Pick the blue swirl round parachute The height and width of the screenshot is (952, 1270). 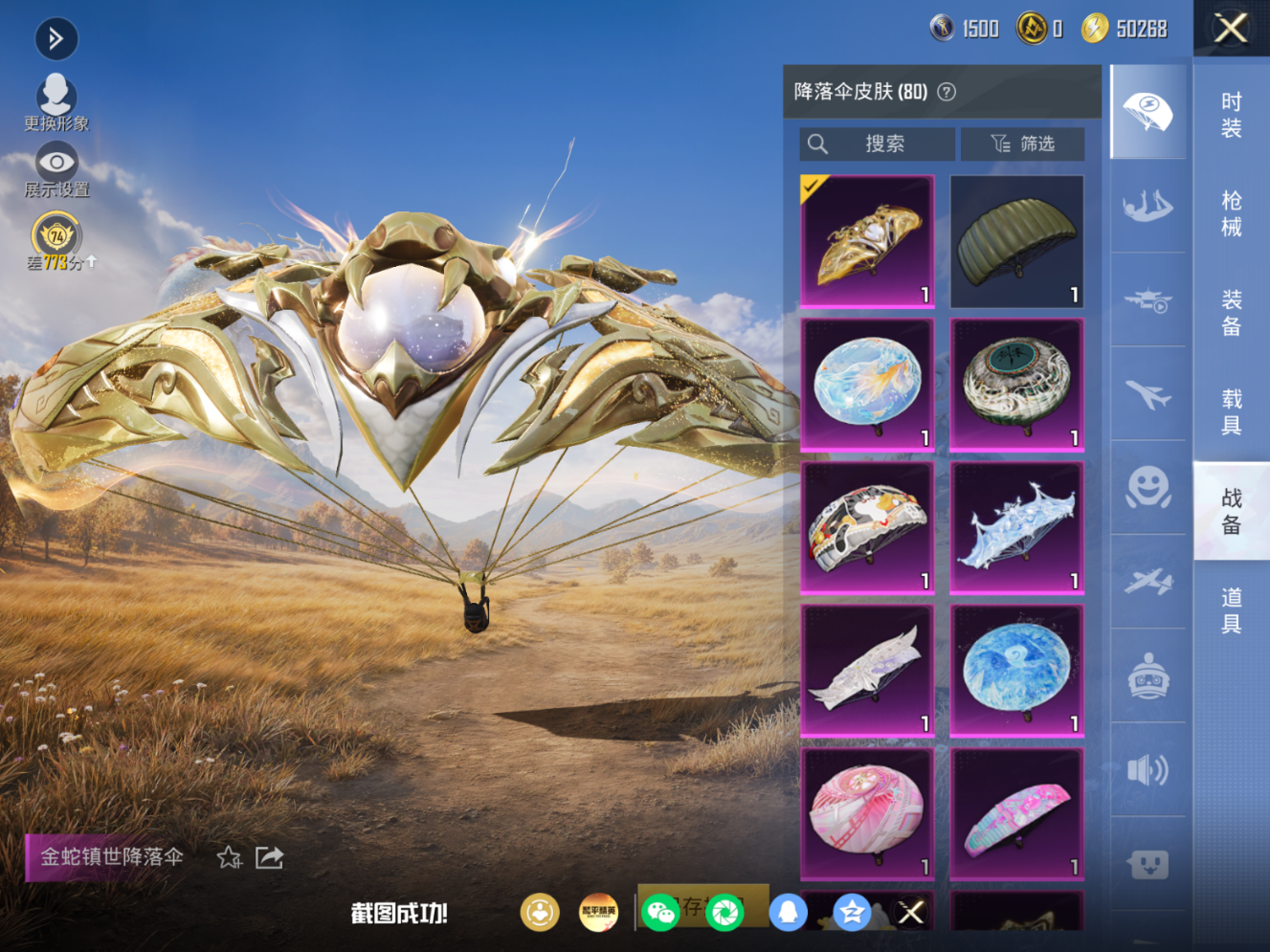pyautogui.click(x=1017, y=672)
